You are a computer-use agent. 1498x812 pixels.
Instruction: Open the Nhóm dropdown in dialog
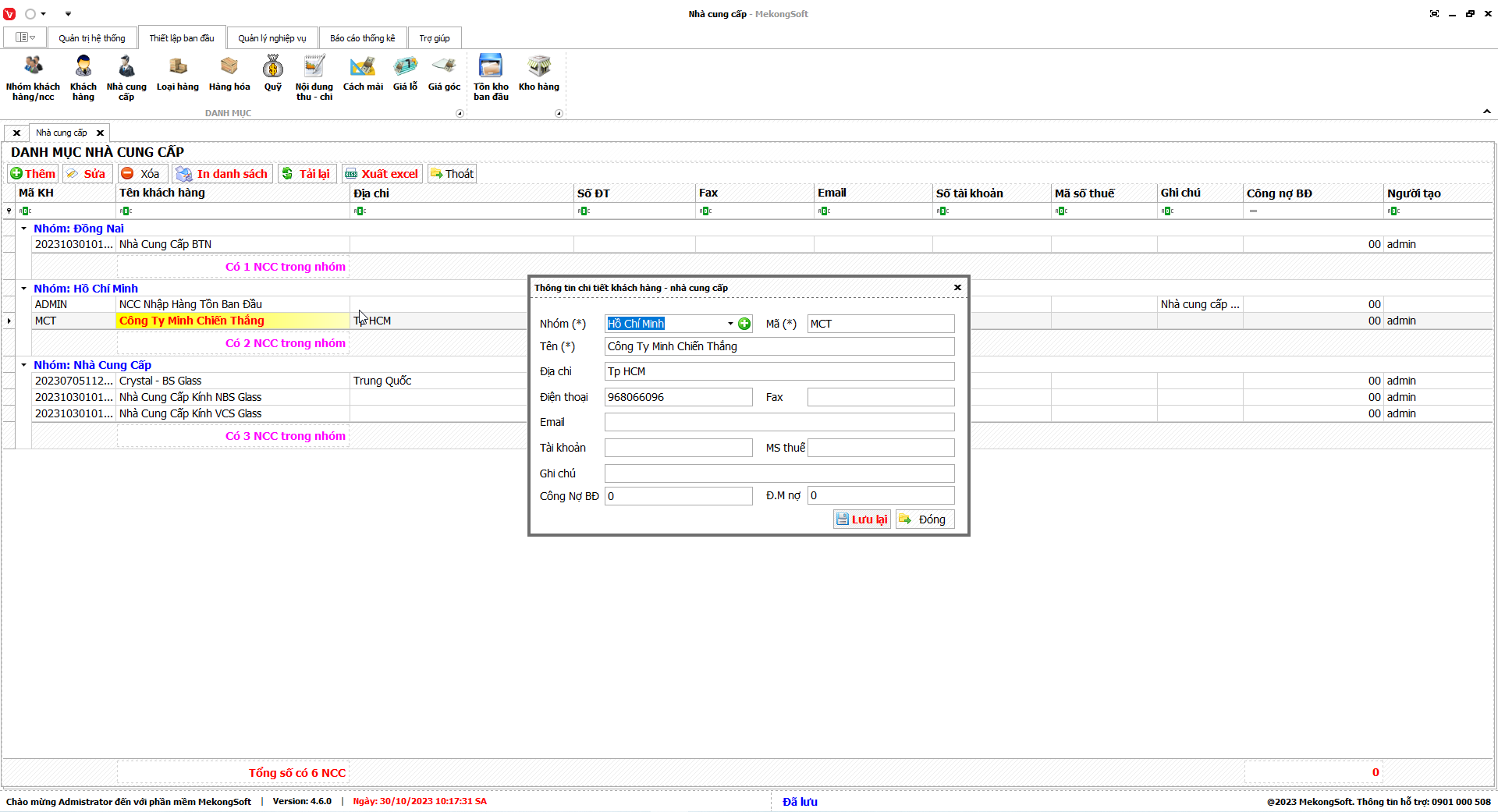coord(730,324)
